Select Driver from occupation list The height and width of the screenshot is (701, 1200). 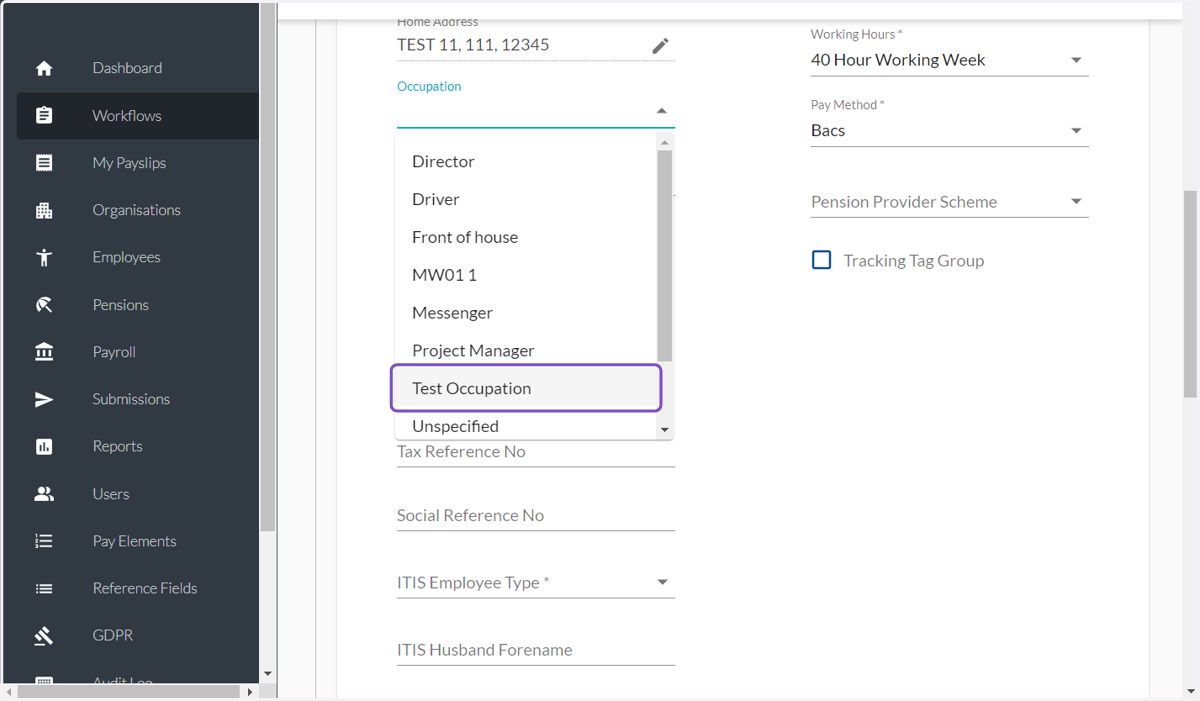point(526,199)
